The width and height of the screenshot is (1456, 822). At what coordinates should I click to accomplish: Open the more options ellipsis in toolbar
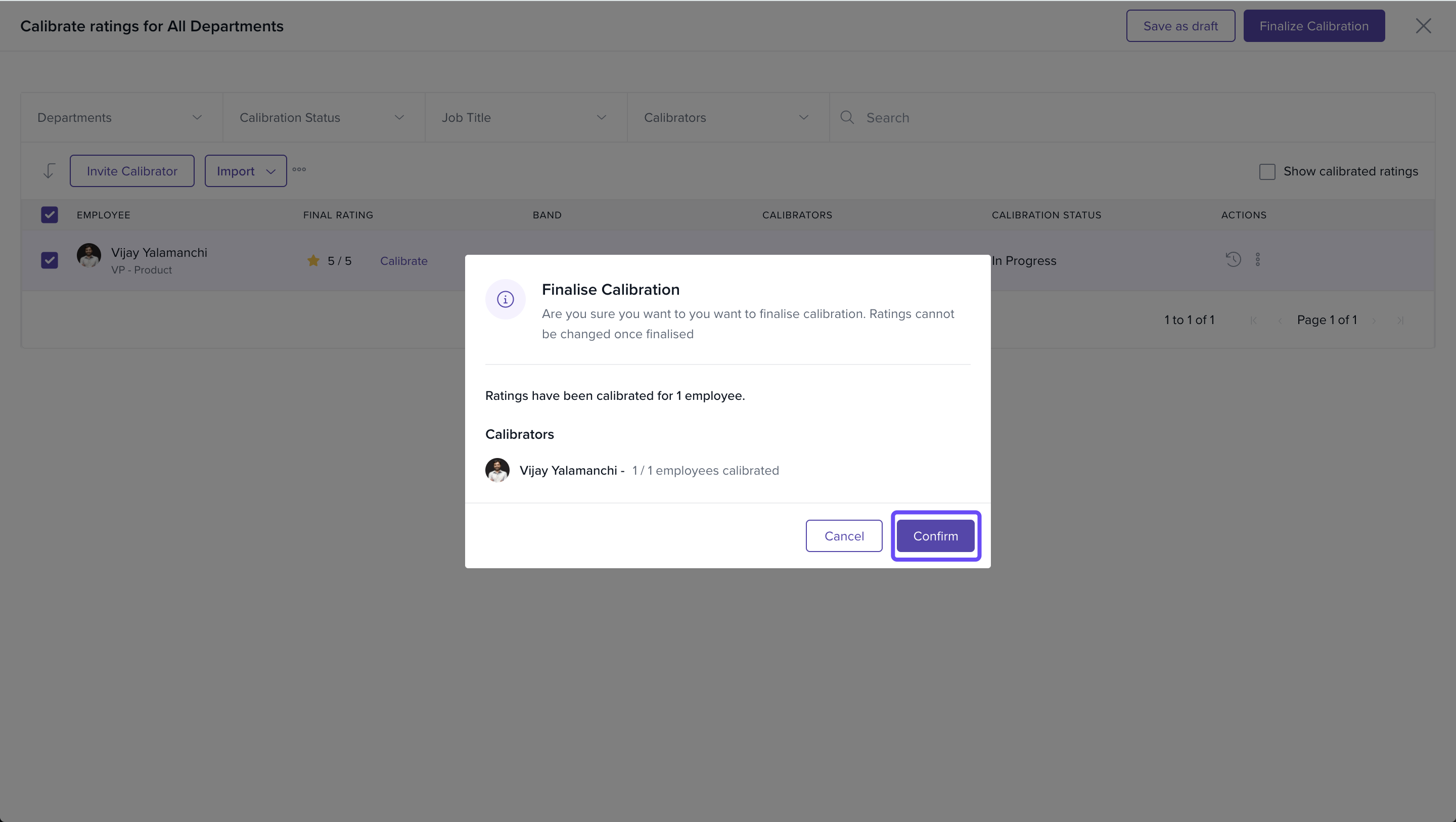[x=299, y=169]
